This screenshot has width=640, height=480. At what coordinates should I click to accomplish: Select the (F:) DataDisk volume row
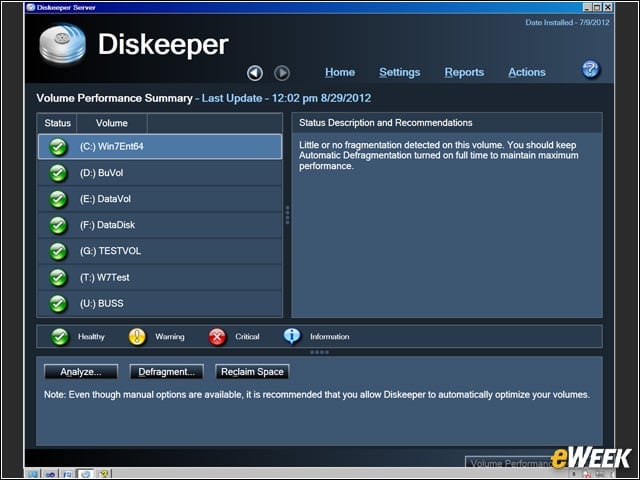(x=160, y=225)
